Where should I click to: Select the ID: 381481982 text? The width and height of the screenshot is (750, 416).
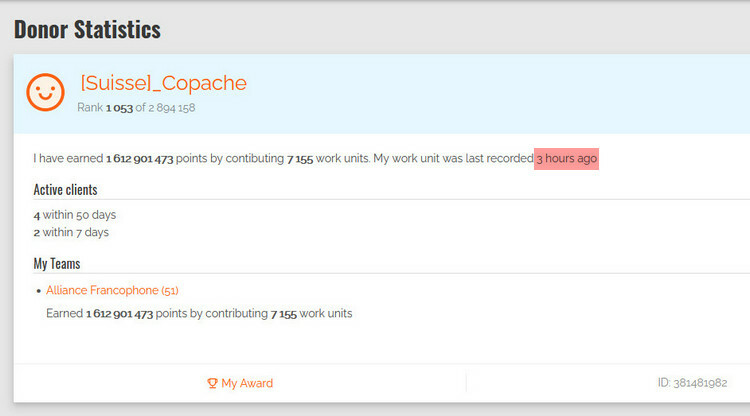coord(692,383)
